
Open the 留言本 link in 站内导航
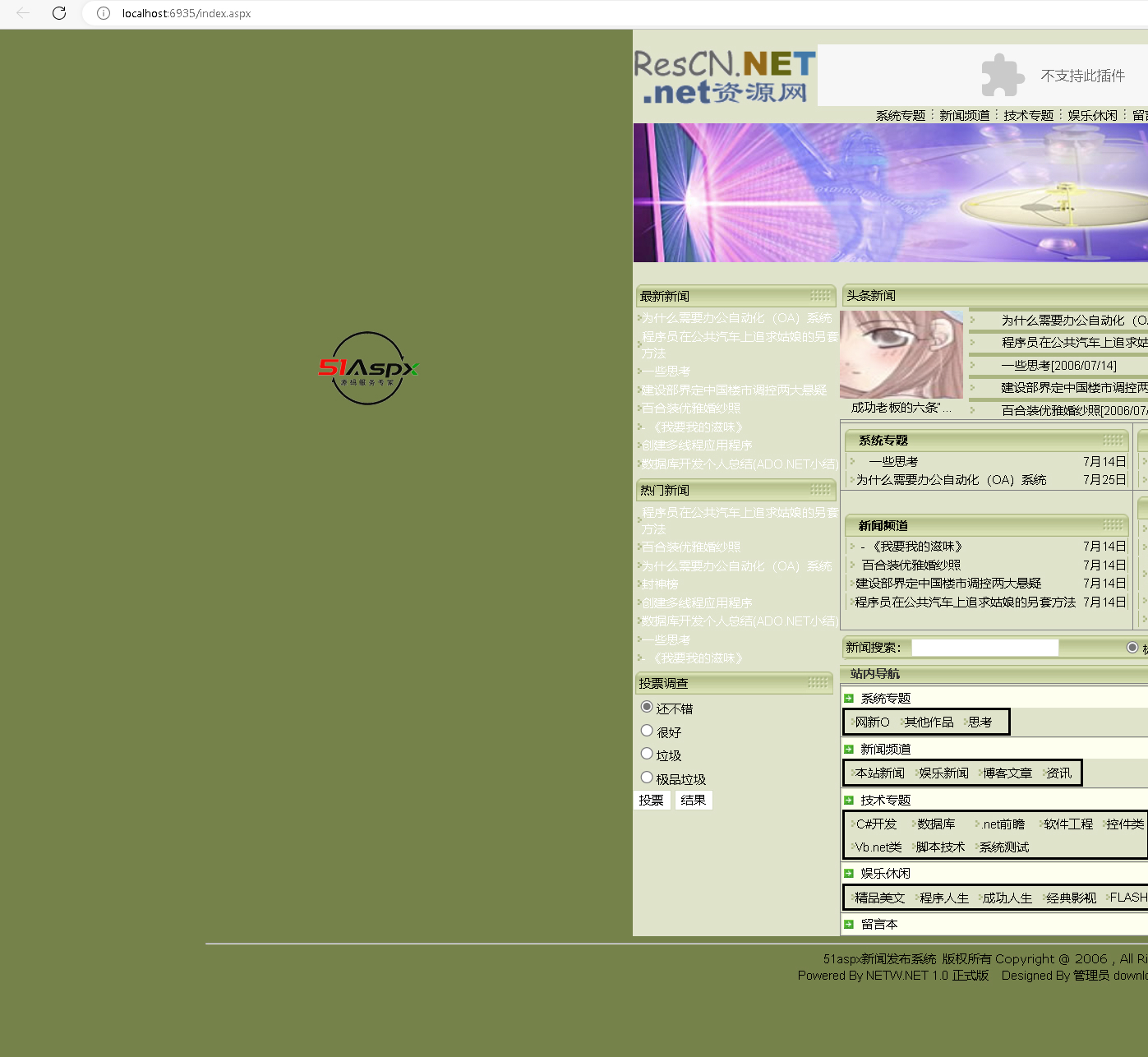click(879, 925)
